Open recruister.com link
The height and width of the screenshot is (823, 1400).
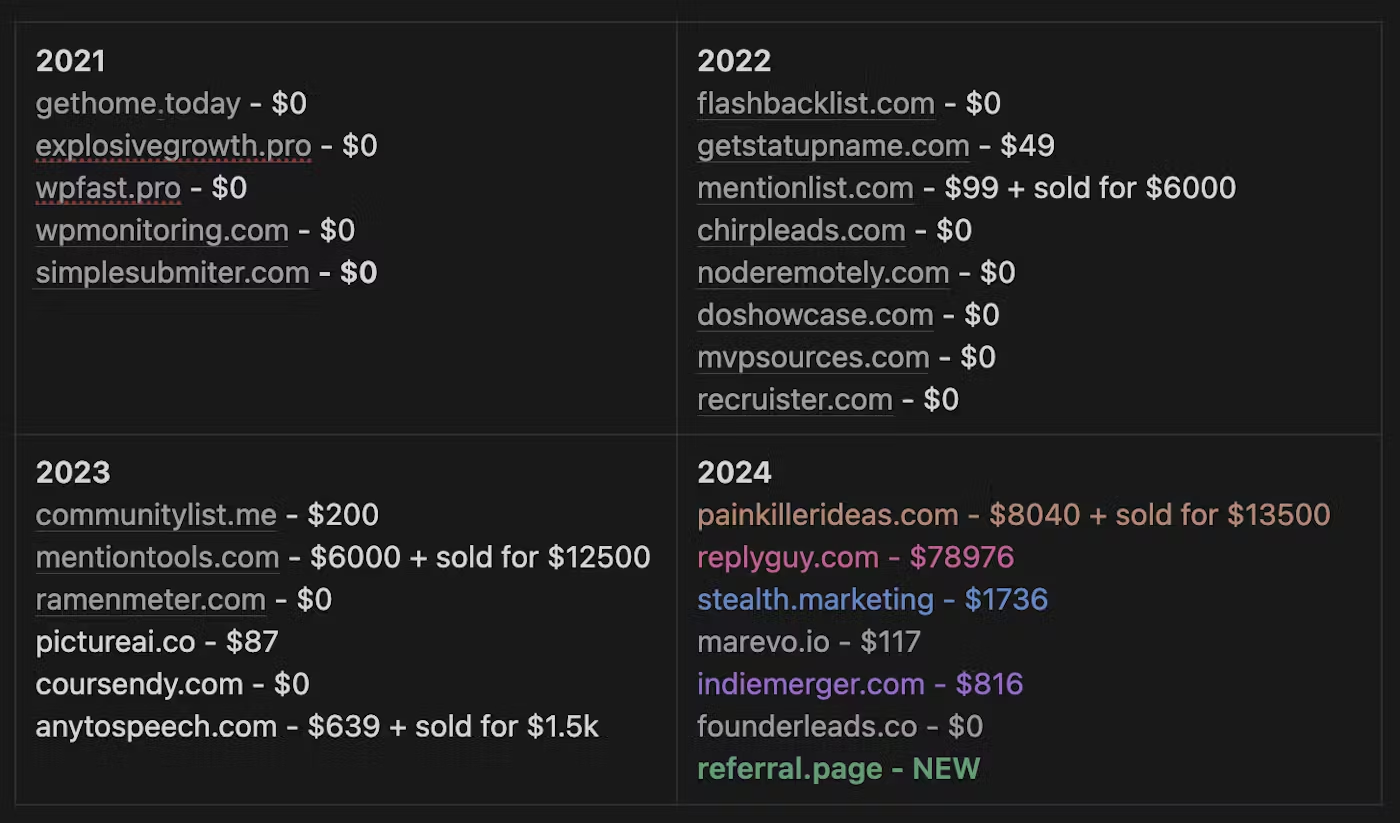click(795, 400)
